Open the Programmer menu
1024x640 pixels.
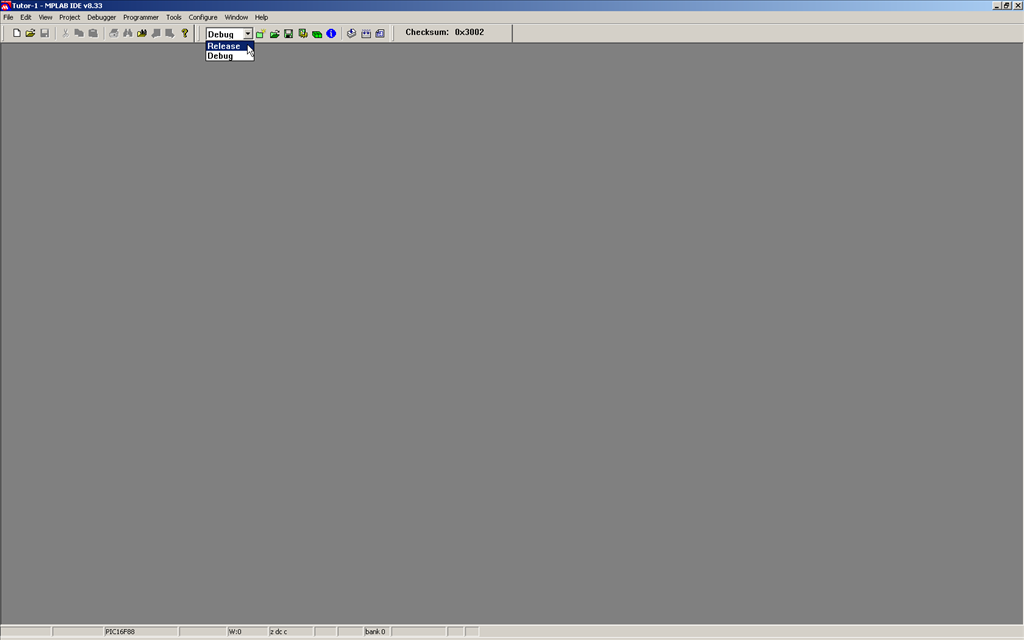click(x=141, y=17)
